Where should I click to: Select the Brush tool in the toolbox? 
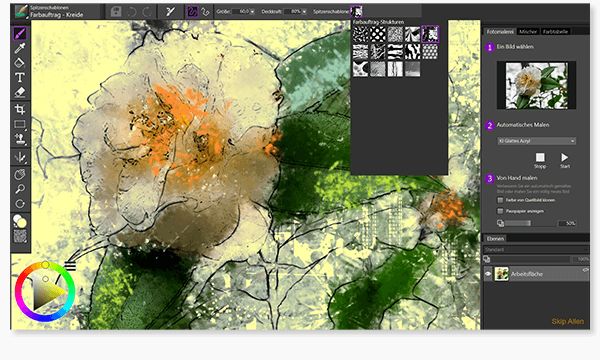[20, 34]
